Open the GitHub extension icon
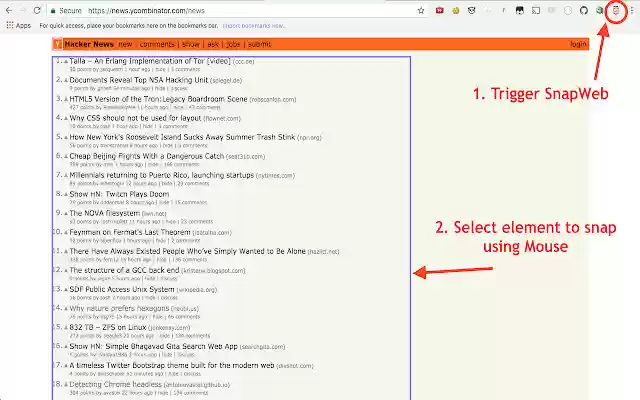 [584, 11]
